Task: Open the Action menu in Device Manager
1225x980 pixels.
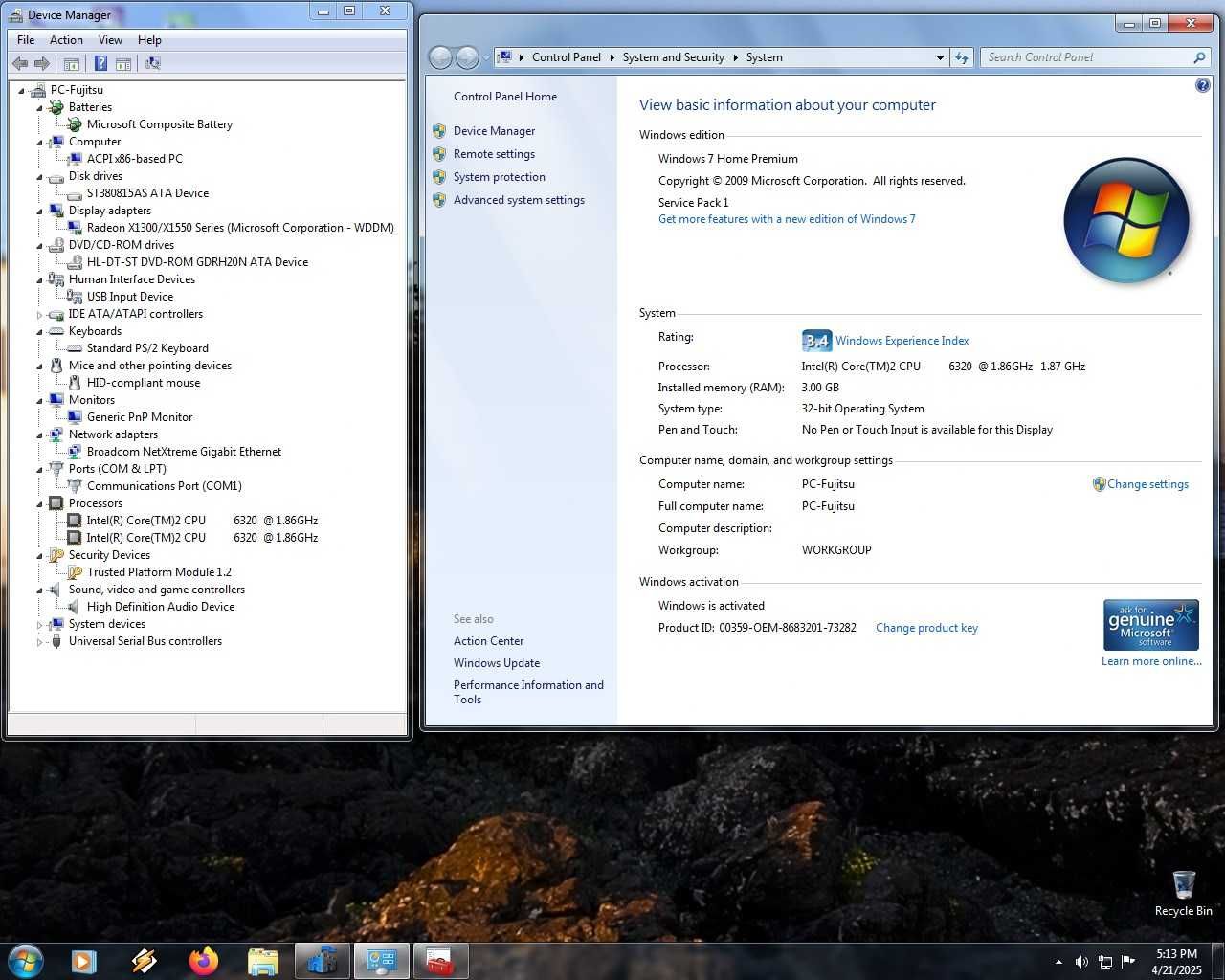Action: (x=66, y=40)
